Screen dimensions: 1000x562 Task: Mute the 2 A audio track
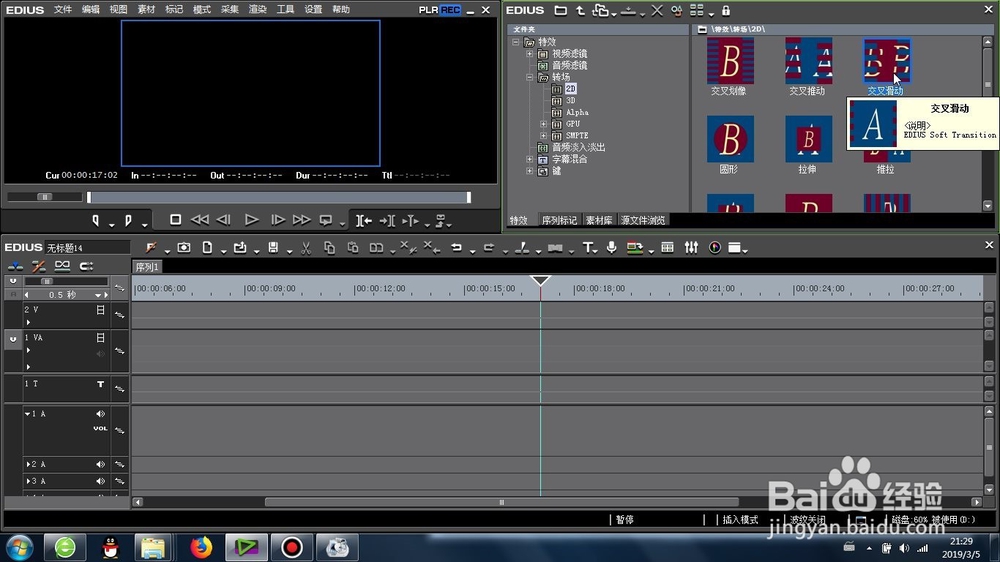(100, 464)
